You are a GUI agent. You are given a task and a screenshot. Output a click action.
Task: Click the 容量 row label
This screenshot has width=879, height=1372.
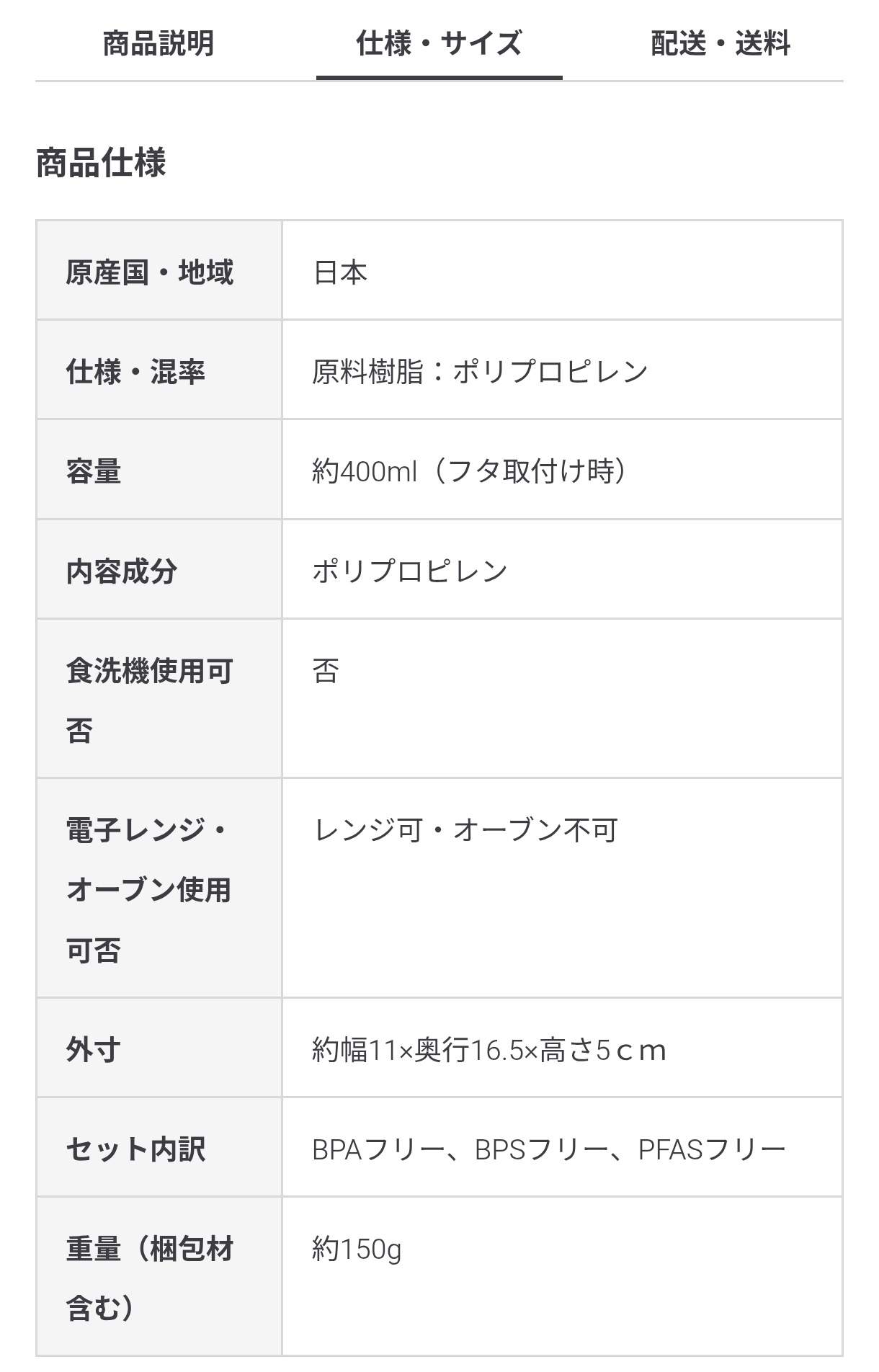[x=94, y=471]
